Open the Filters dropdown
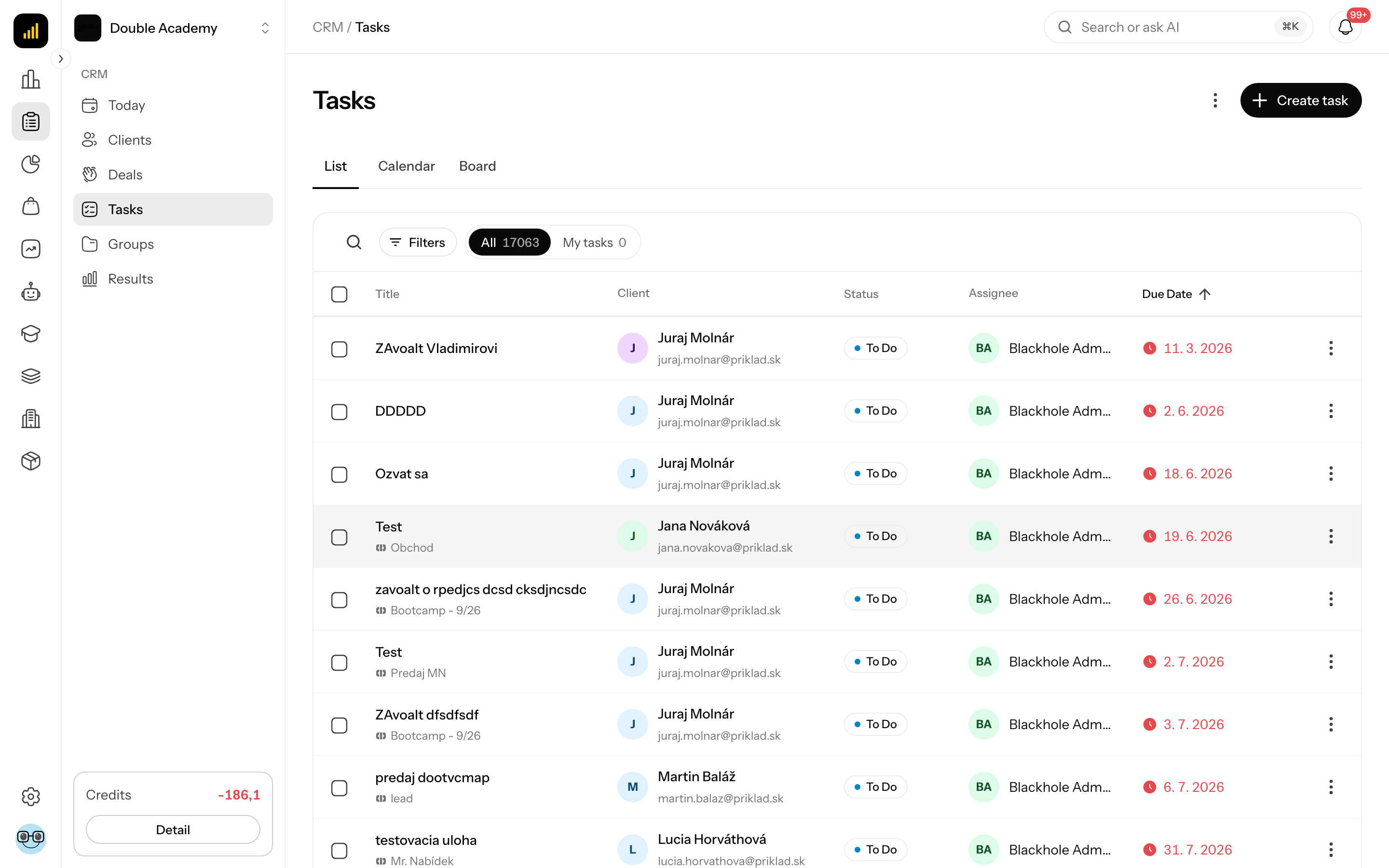The width and height of the screenshot is (1389, 868). pyautogui.click(x=417, y=242)
